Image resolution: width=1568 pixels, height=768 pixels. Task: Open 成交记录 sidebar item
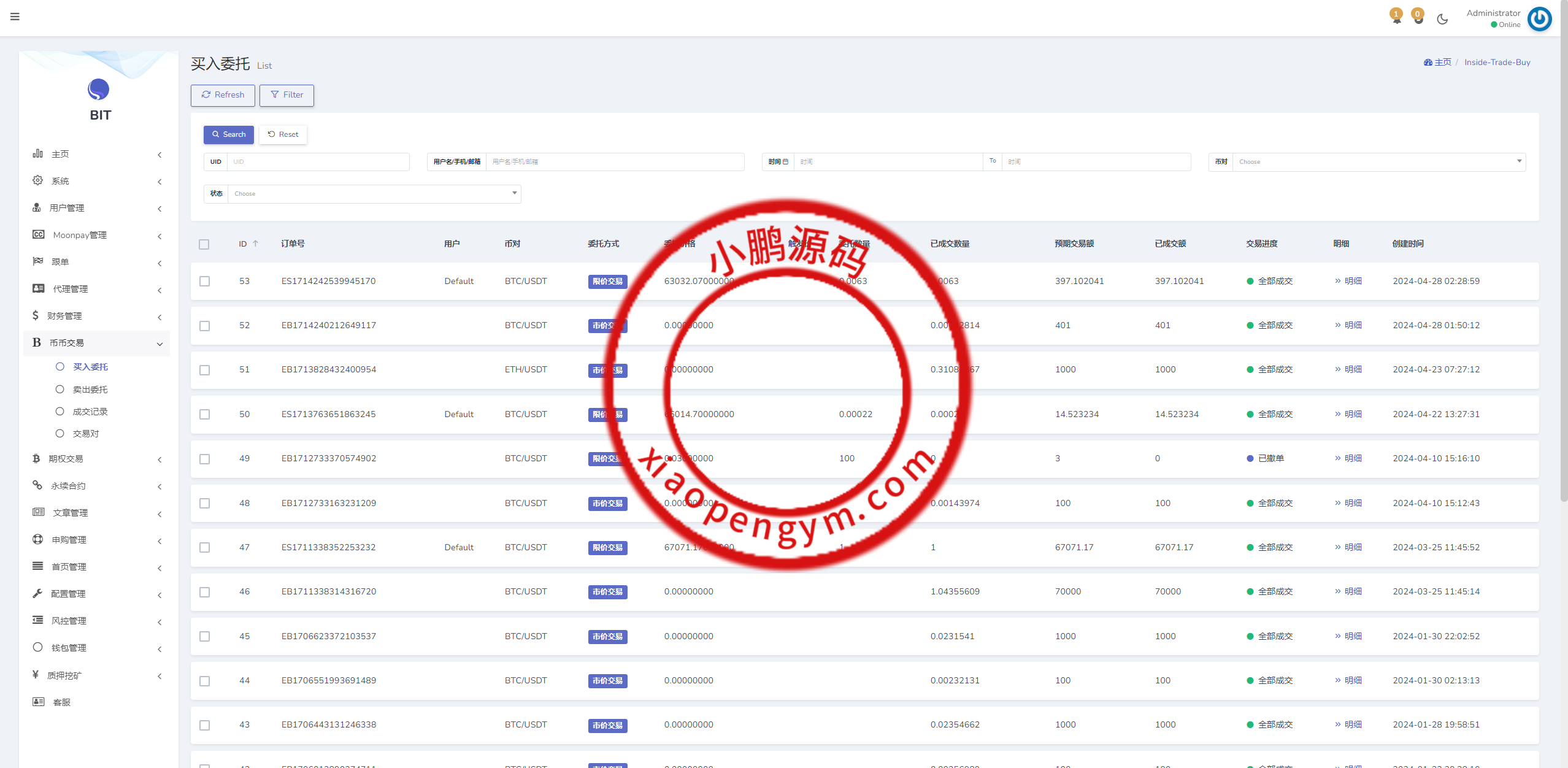[x=90, y=412]
